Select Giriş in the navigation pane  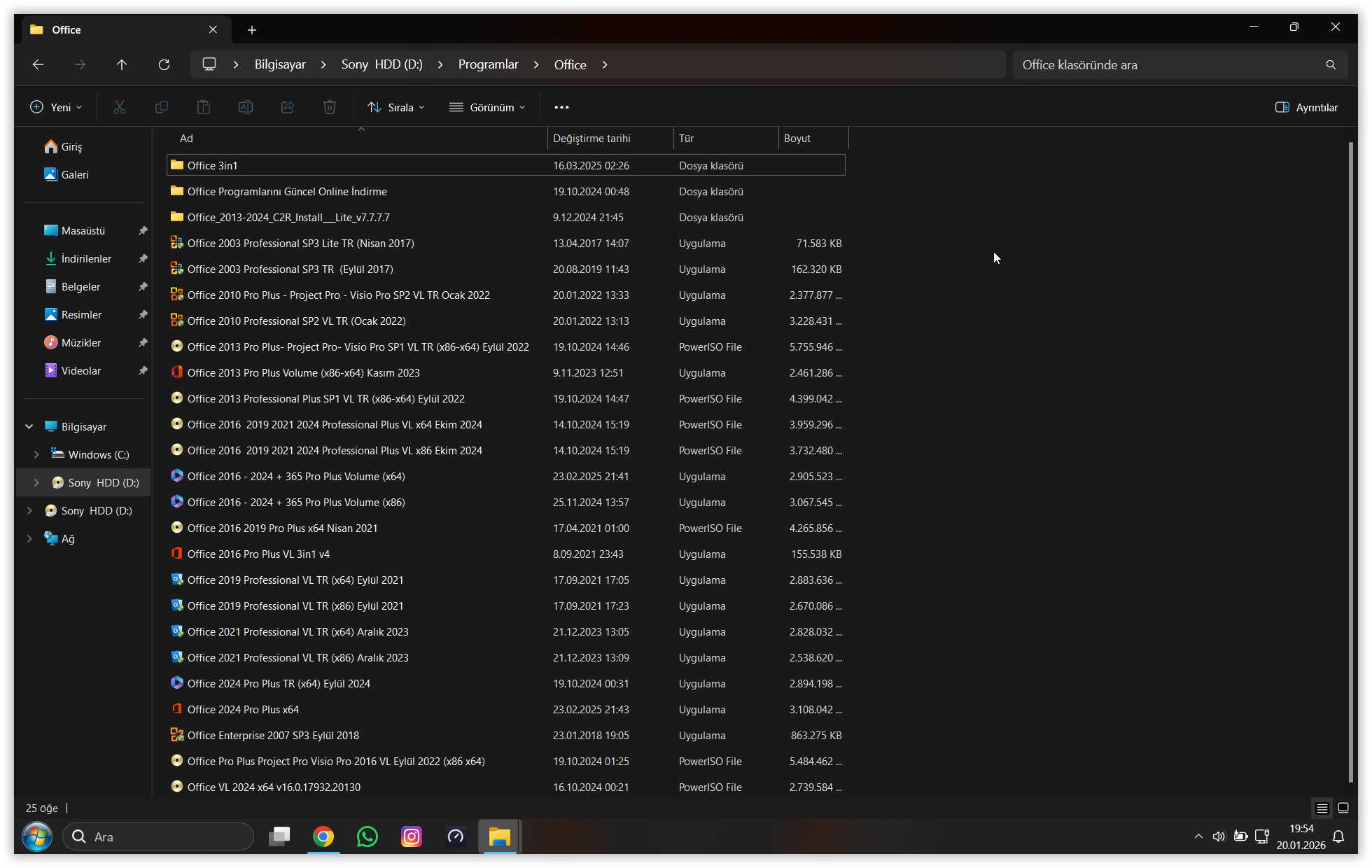(x=63, y=146)
